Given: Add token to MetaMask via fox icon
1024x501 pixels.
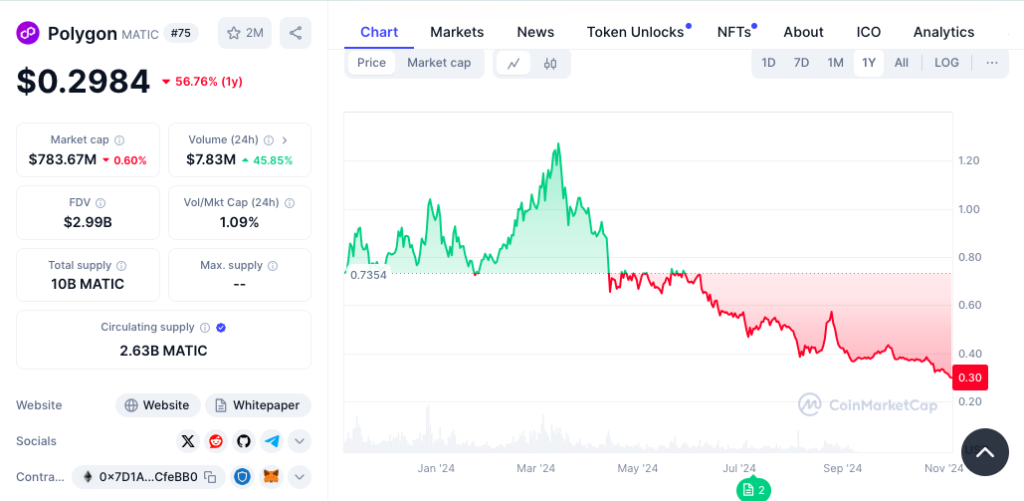Looking at the screenshot, I should (x=271, y=477).
